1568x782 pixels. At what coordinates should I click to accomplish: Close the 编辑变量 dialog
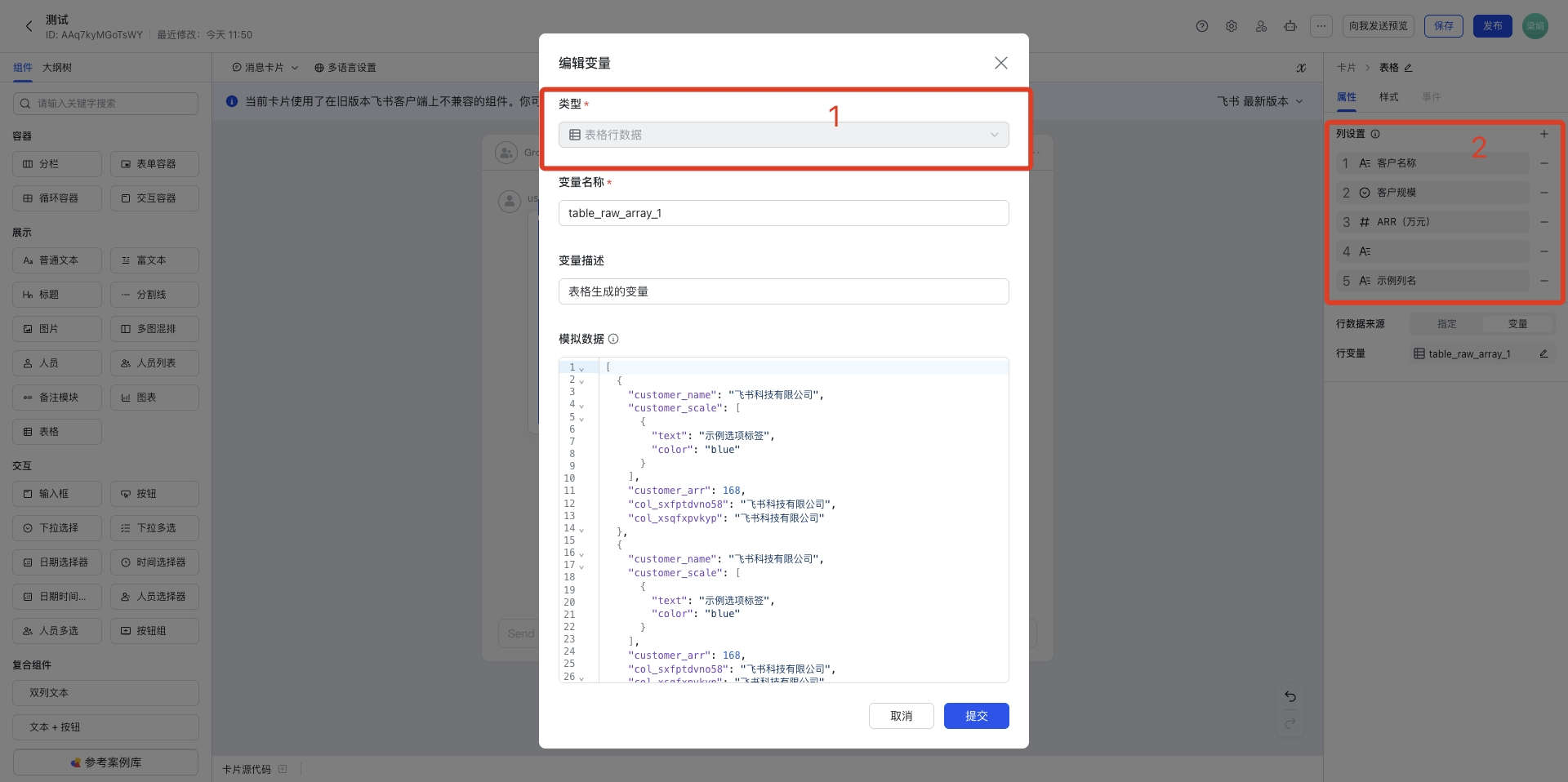[1000, 63]
